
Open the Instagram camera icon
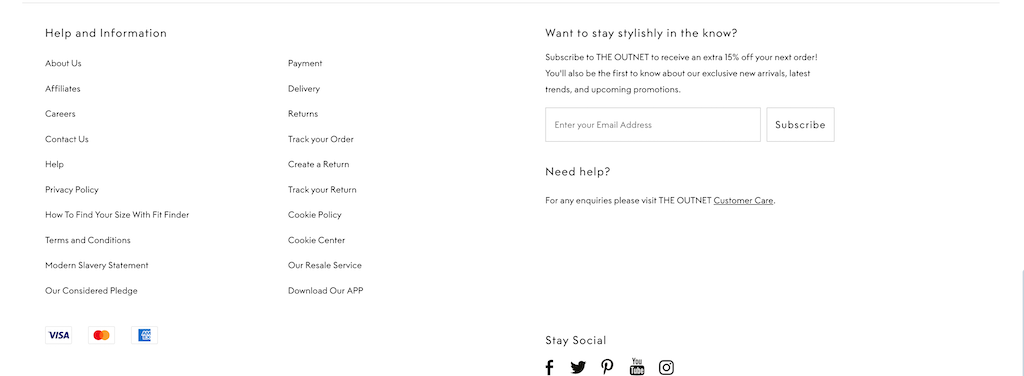666,368
